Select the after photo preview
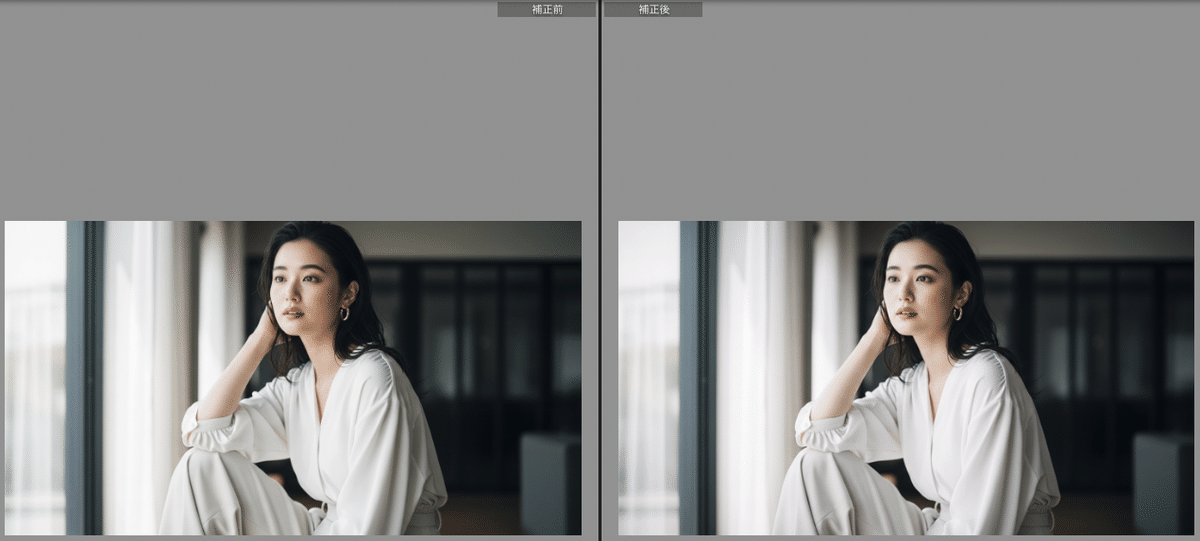 click(x=906, y=377)
